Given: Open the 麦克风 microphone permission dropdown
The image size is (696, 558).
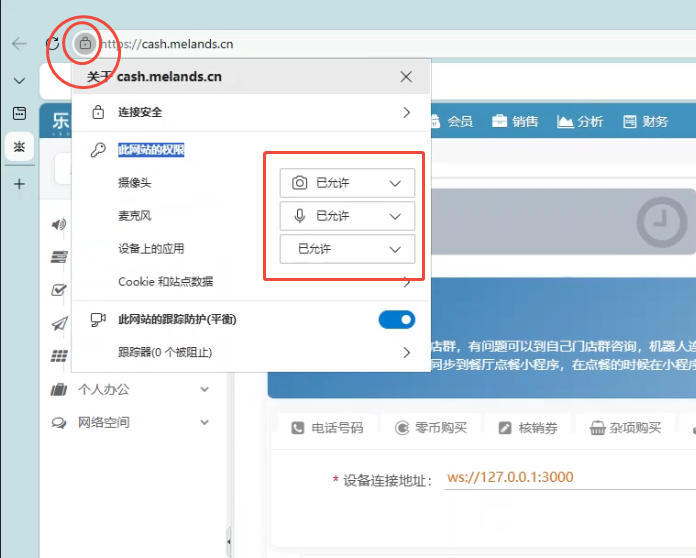Looking at the screenshot, I should tap(347, 216).
